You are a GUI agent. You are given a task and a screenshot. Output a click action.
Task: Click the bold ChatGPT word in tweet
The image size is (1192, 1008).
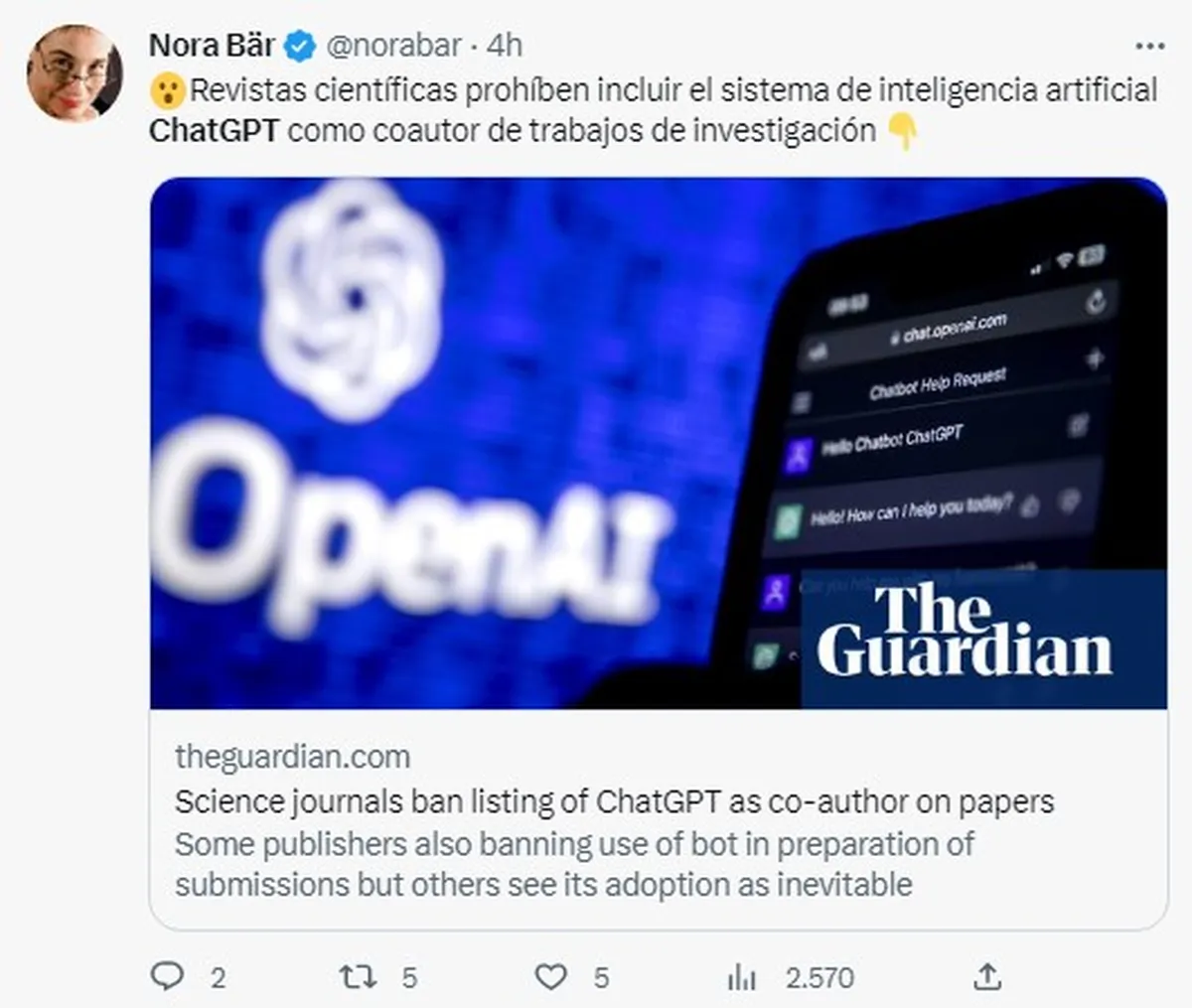(214, 131)
